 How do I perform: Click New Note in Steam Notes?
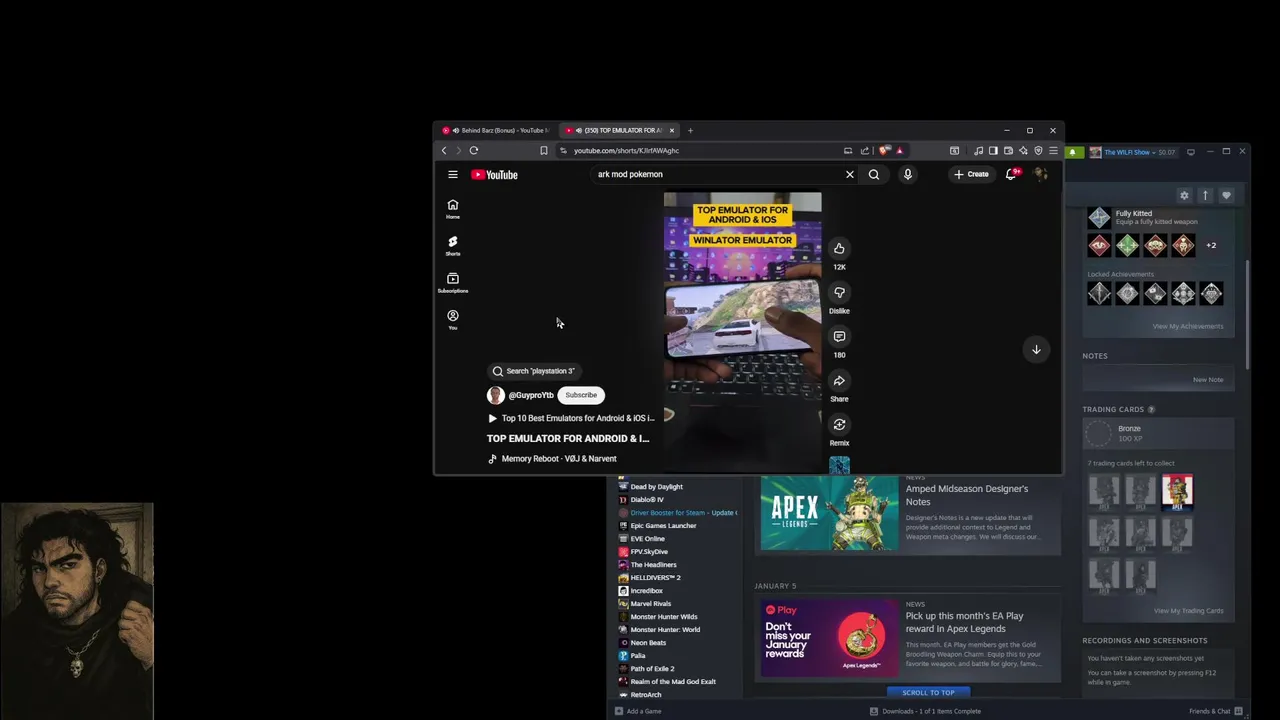1208,380
